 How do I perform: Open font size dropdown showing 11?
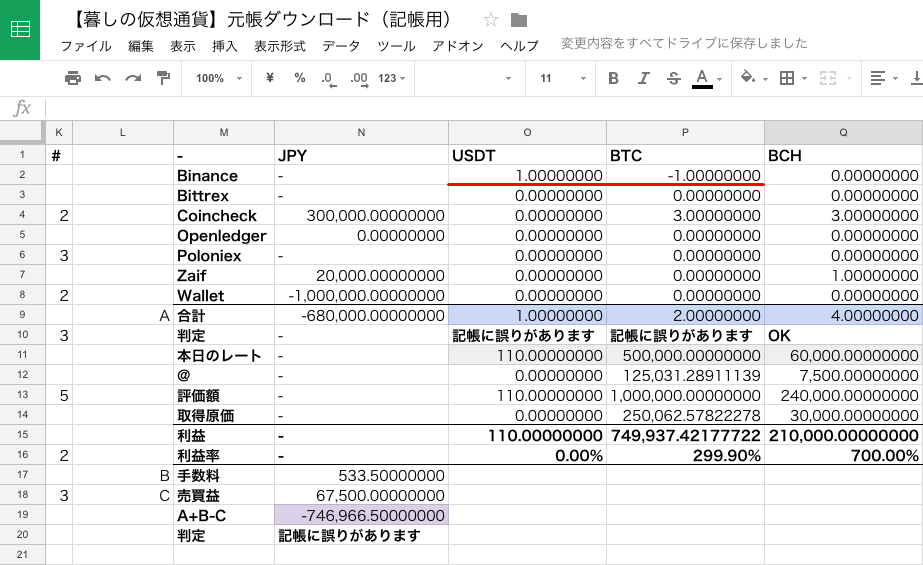tap(563, 78)
